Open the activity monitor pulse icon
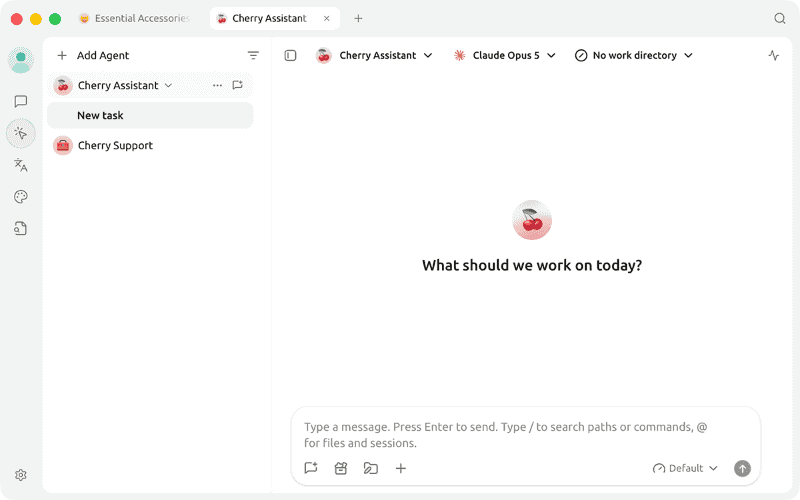This screenshot has height=500, width=800. (773, 55)
